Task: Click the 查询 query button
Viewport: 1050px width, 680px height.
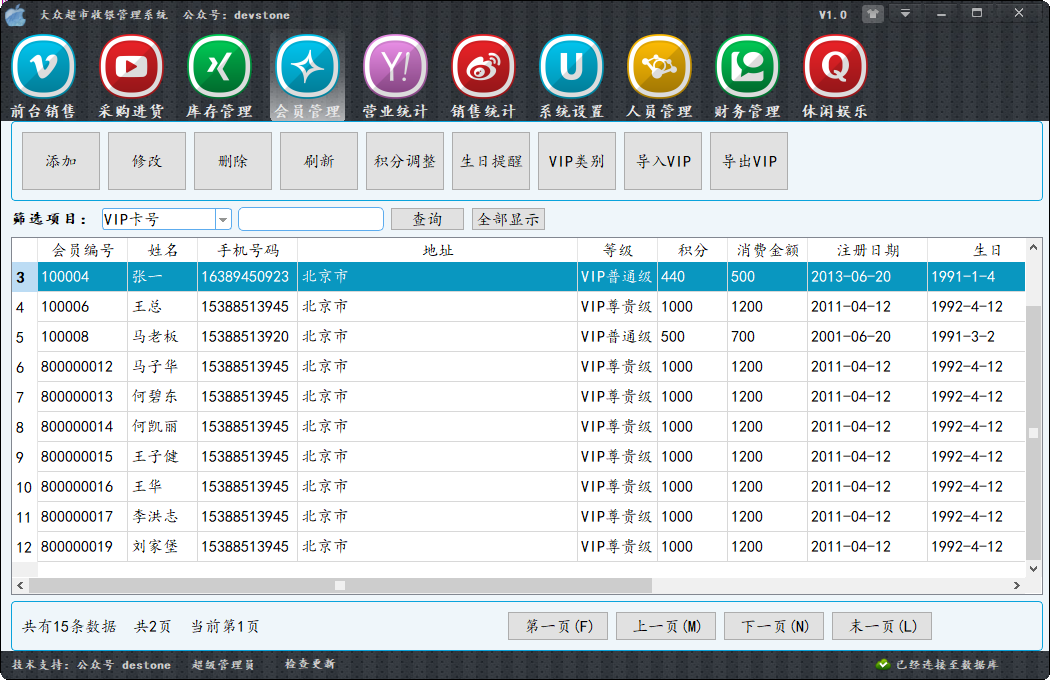Action: pos(427,219)
